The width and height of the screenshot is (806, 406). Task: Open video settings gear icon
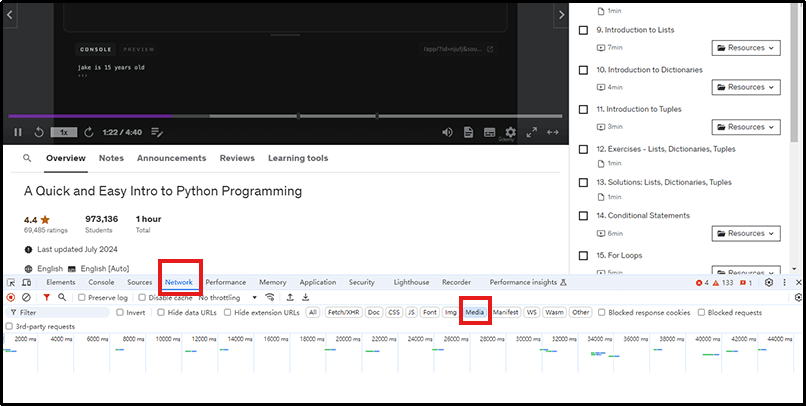tap(510, 132)
